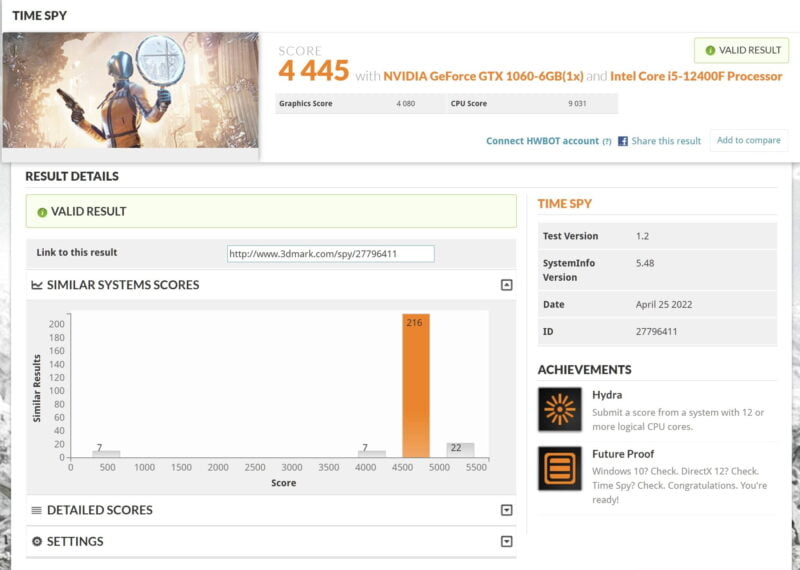Click the Share this result link text
Image resolution: width=800 pixels, height=570 pixels.
click(666, 141)
